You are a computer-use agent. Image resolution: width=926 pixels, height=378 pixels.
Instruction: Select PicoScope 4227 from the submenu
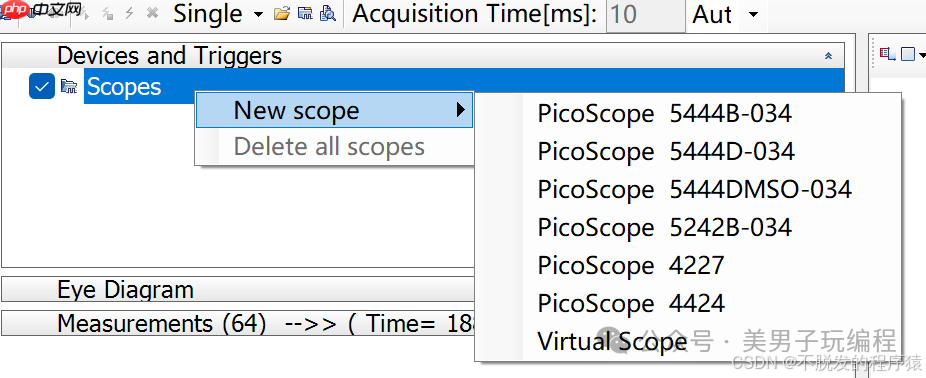pos(631,265)
